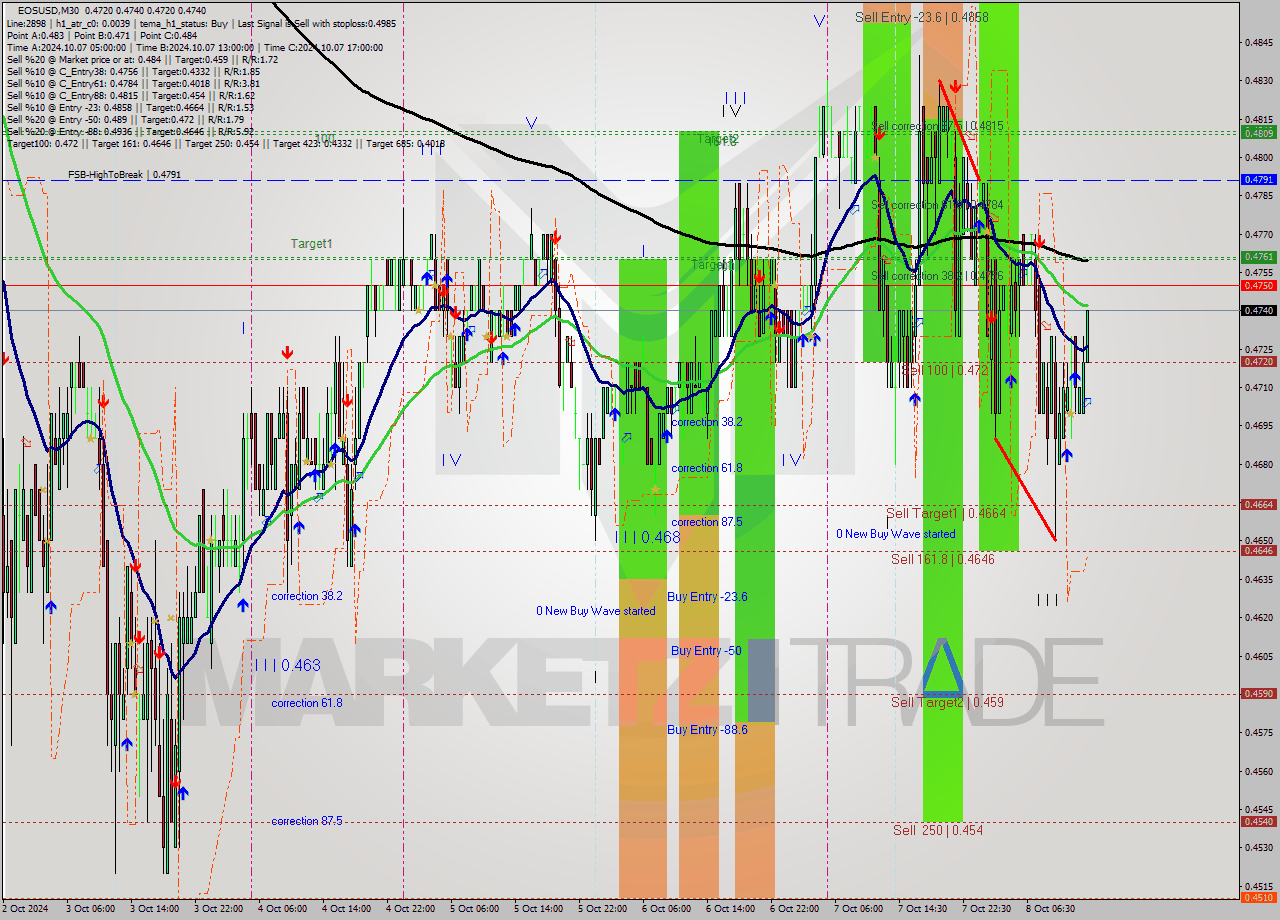Click the FSB-HighToBreak | 0.4791 label
Image resolution: width=1280 pixels, height=920 pixels.
pyautogui.click(x=125, y=175)
